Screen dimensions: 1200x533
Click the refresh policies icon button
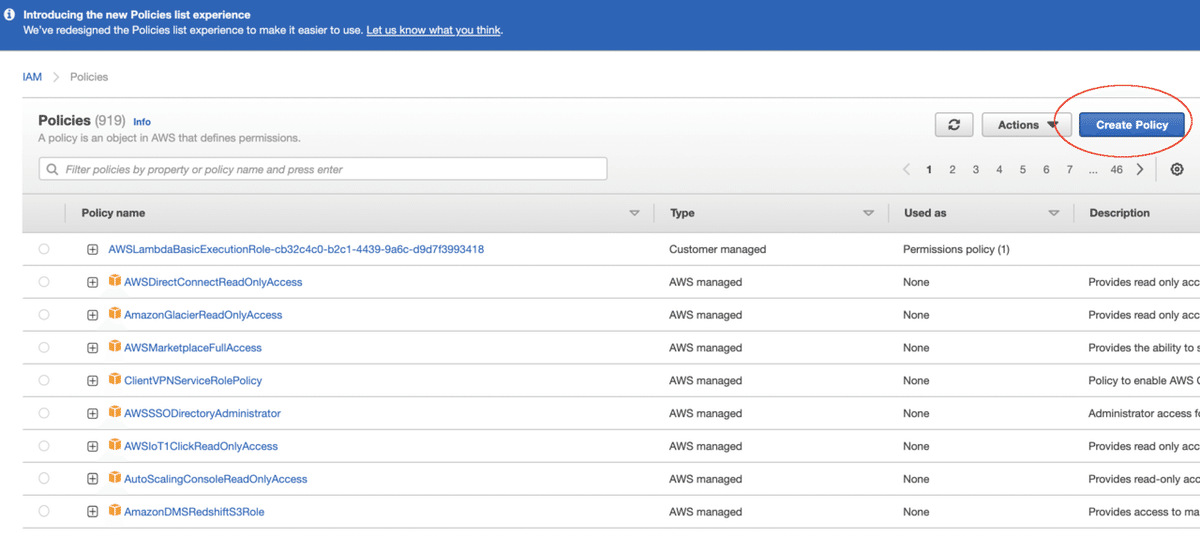point(954,125)
